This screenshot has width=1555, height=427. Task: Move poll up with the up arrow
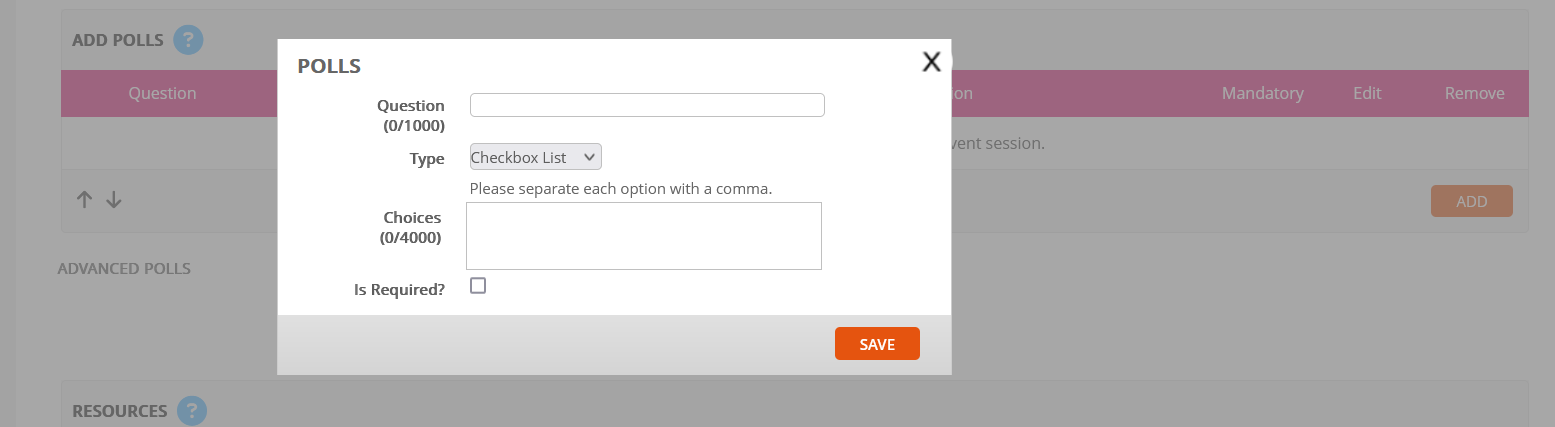click(x=85, y=200)
